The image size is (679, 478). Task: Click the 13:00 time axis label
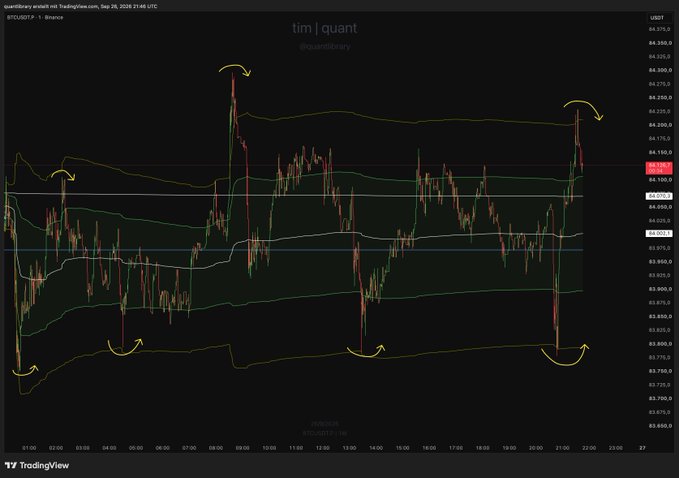[x=349, y=448]
